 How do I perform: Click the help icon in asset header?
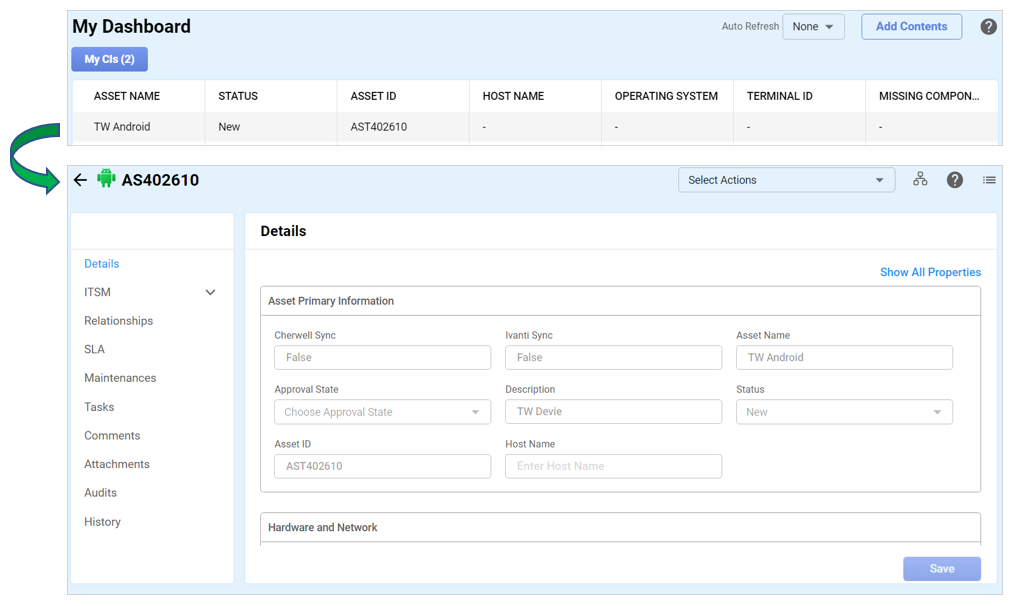(955, 180)
